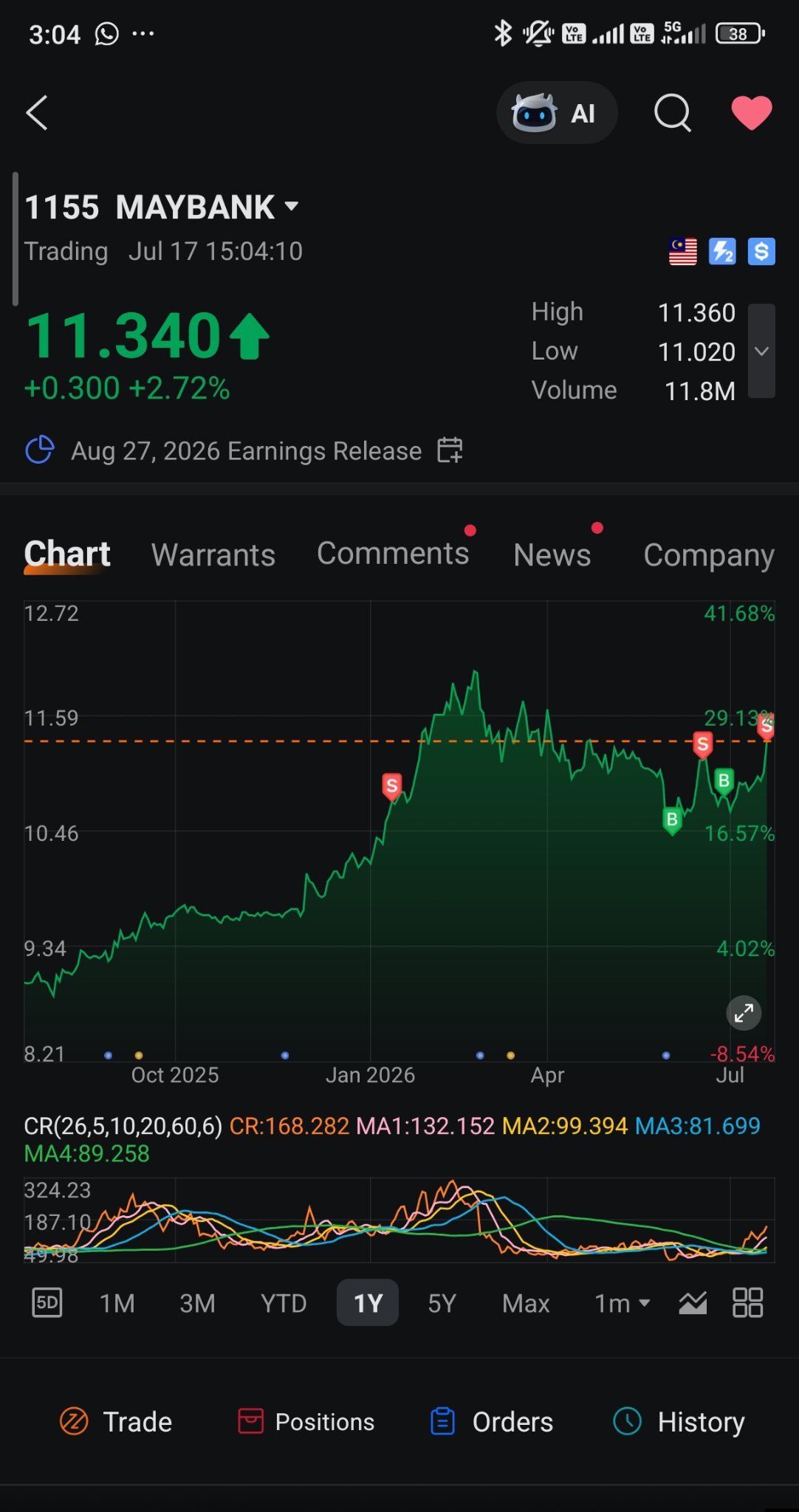
Task: Switch to the News tab
Action: pyautogui.click(x=552, y=555)
